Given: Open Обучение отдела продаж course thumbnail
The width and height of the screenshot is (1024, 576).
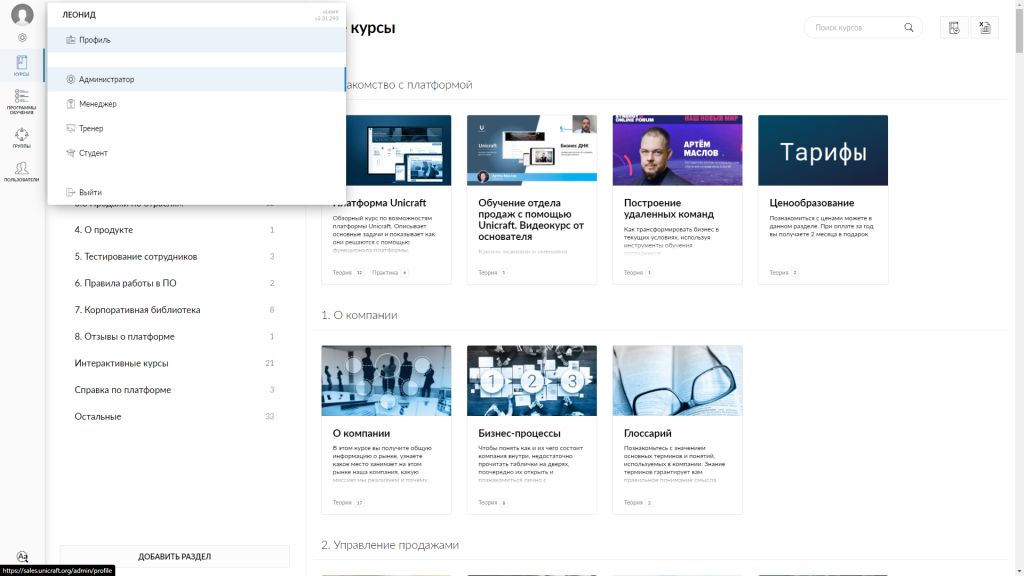Looking at the screenshot, I should 532,150.
